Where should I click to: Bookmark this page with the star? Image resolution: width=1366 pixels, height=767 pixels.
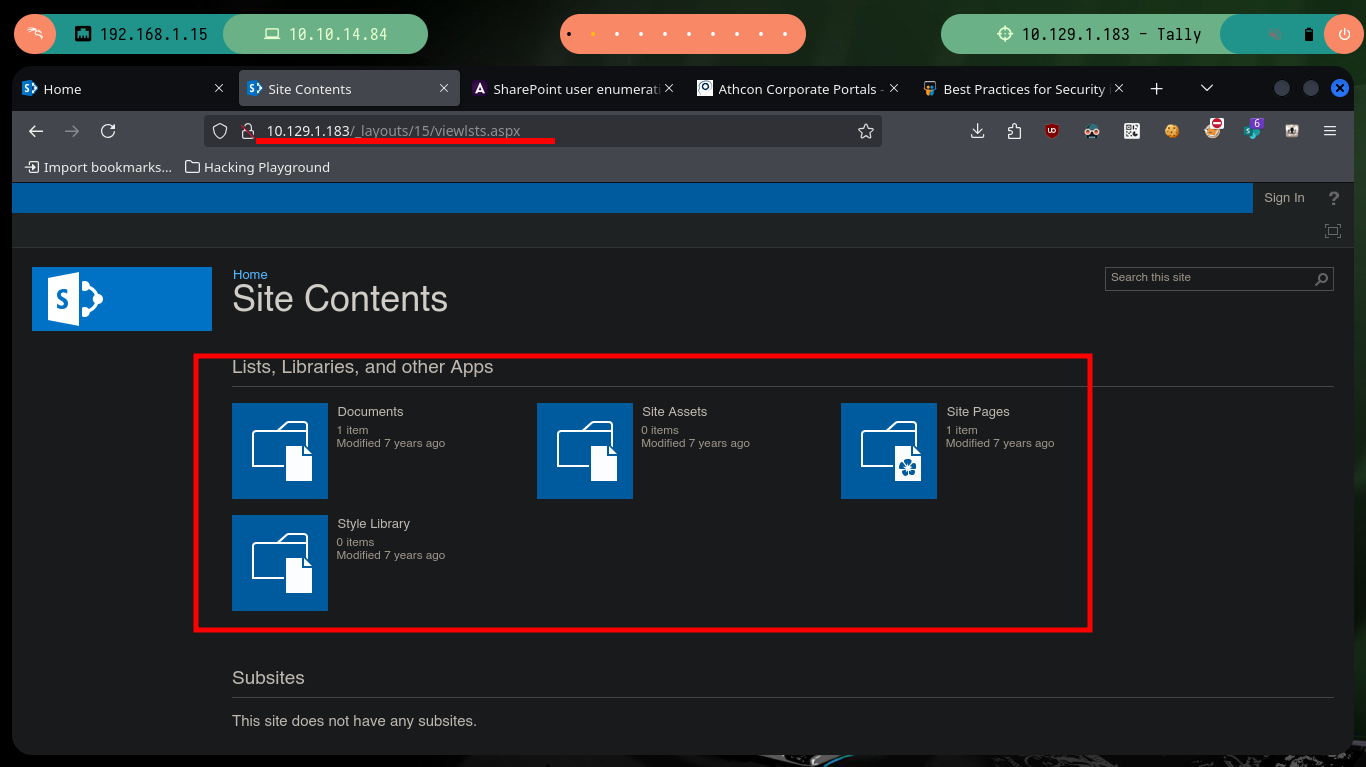click(866, 131)
